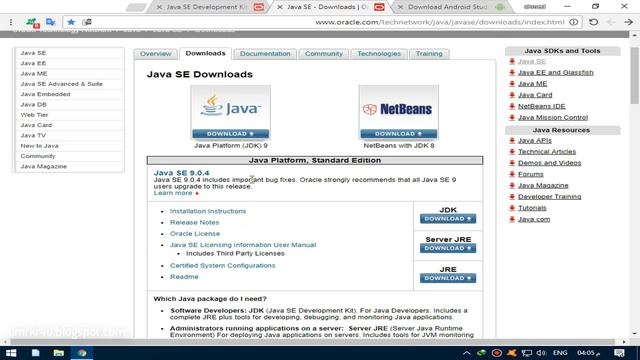The height and width of the screenshot is (360, 640).
Task: Close the Download Android Studio tab
Action: [400, 7]
